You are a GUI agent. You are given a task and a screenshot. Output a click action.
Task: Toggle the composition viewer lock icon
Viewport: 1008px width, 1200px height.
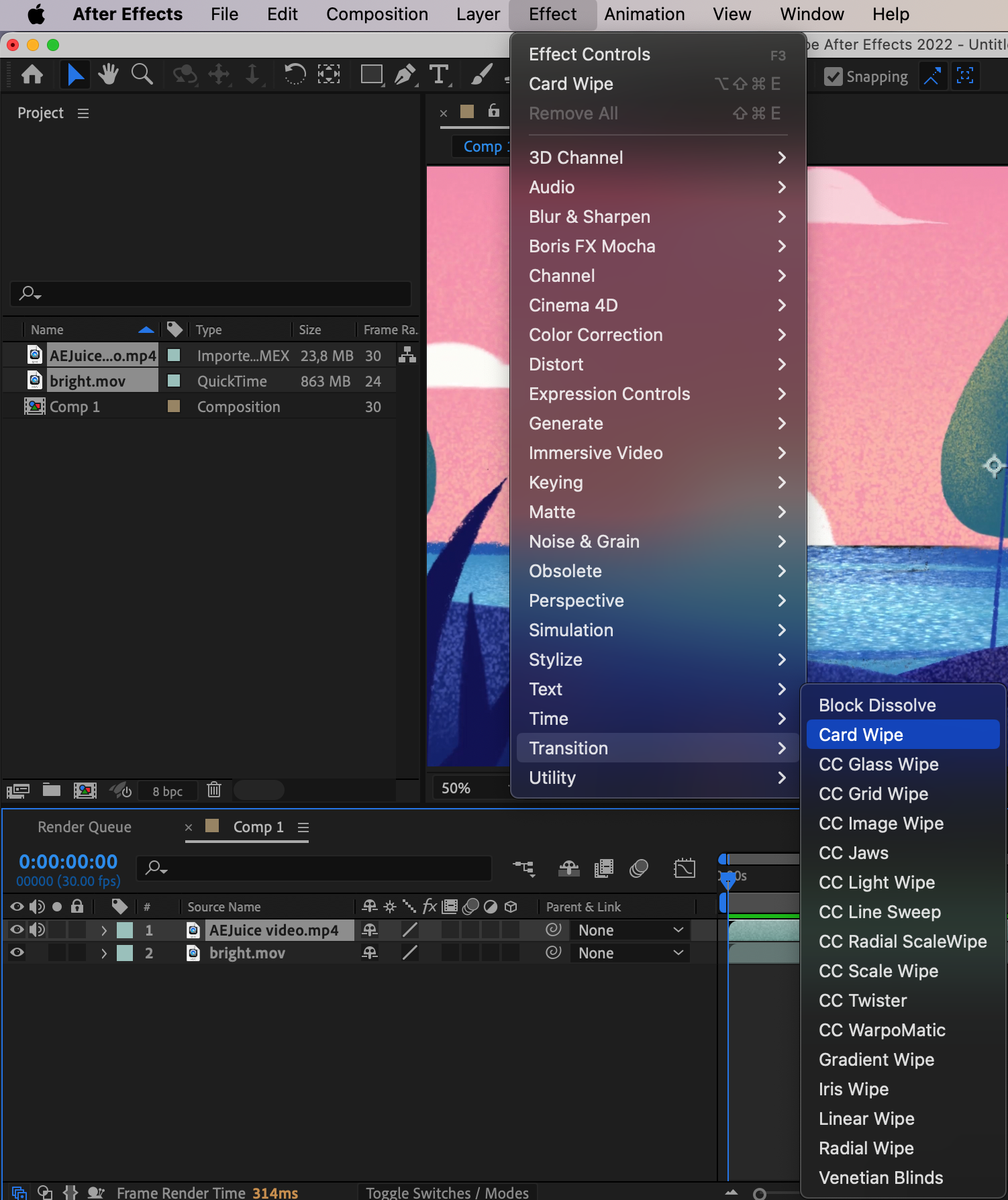pos(494,111)
